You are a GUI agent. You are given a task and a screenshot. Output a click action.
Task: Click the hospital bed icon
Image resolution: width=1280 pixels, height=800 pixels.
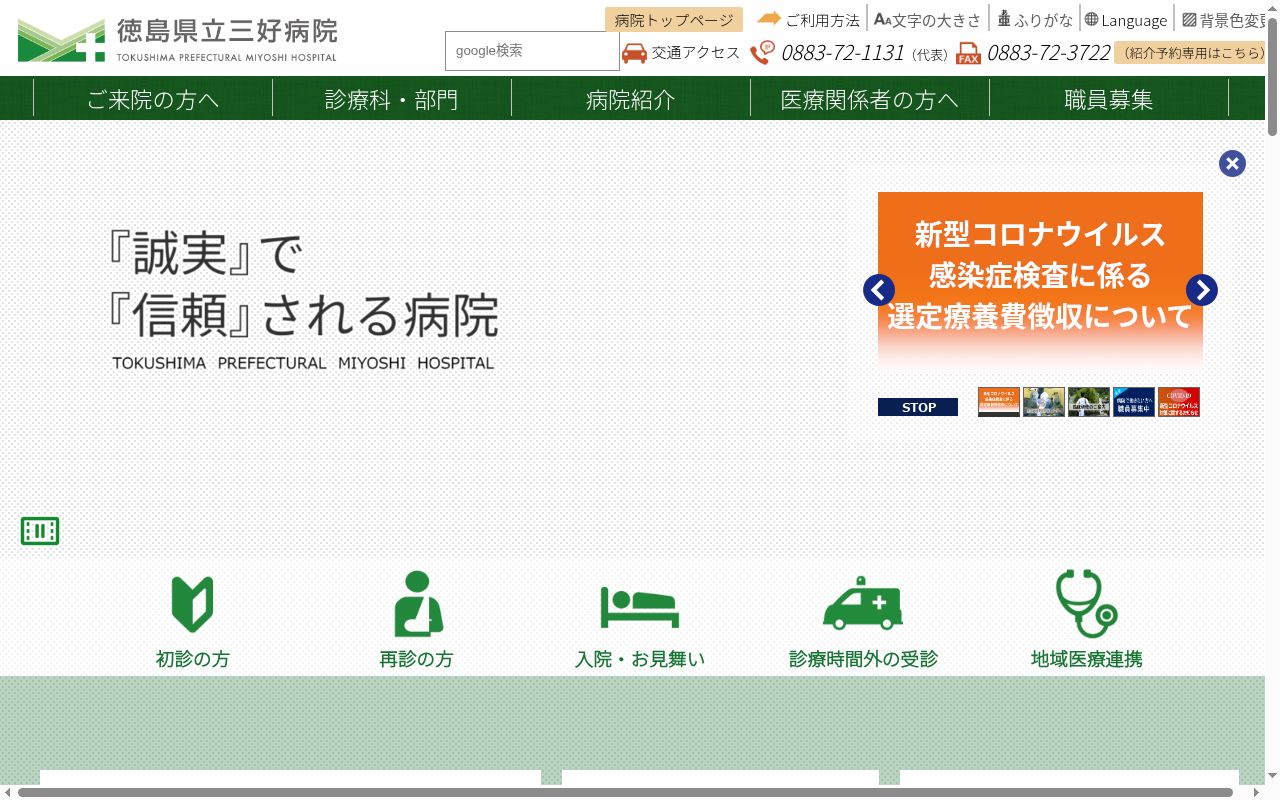pos(640,606)
